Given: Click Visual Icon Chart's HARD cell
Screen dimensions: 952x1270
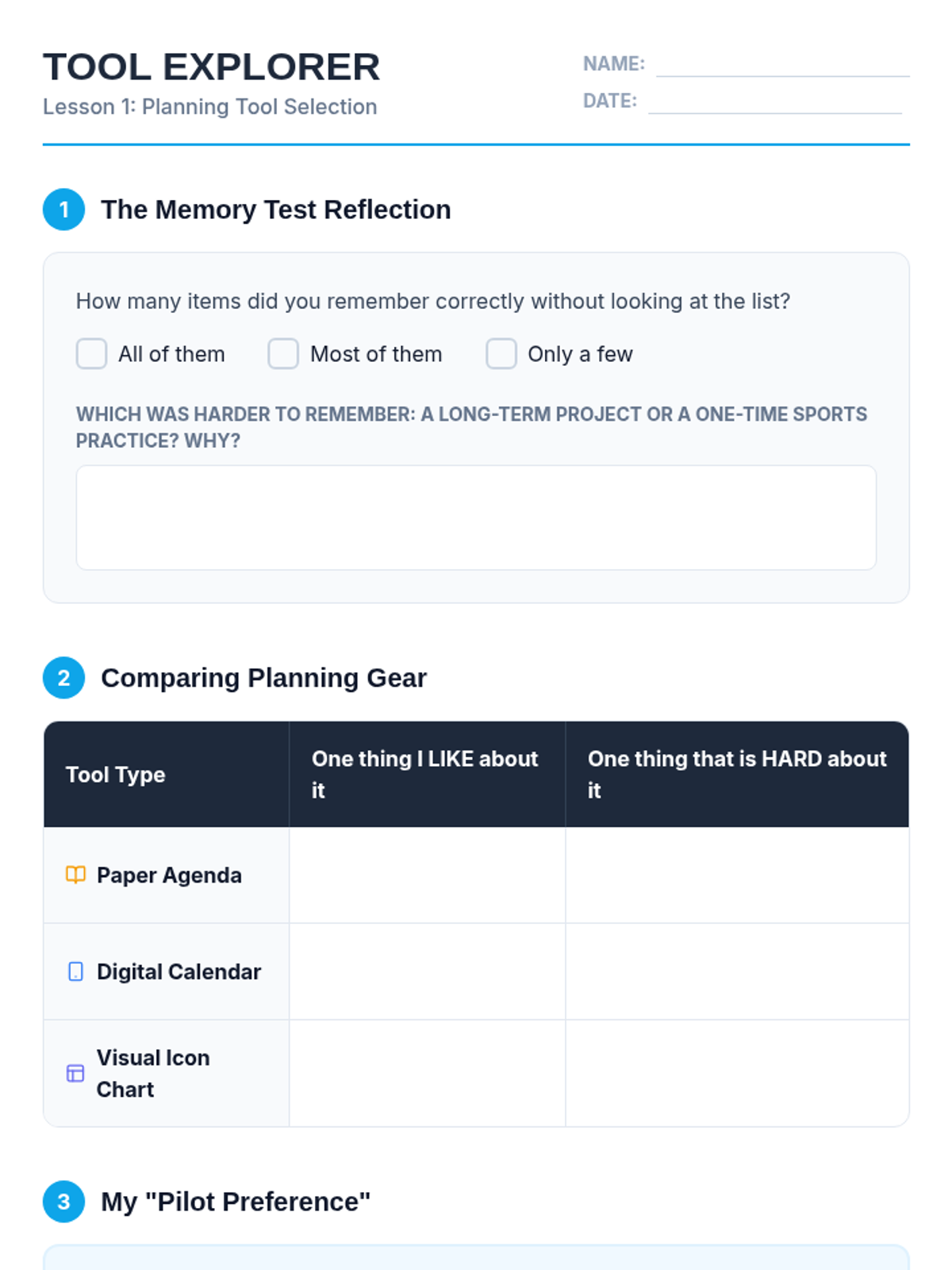Looking at the screenshot, I should coord(737,1073).
